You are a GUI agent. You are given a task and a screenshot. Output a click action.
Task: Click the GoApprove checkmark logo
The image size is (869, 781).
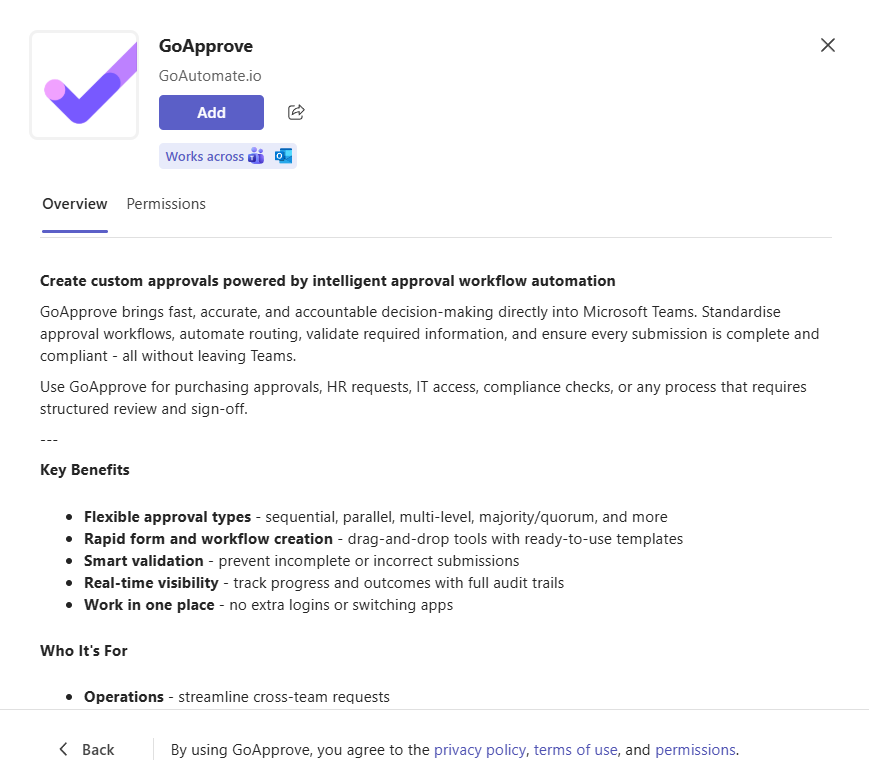pyautogui.click(x=84, y=85)
